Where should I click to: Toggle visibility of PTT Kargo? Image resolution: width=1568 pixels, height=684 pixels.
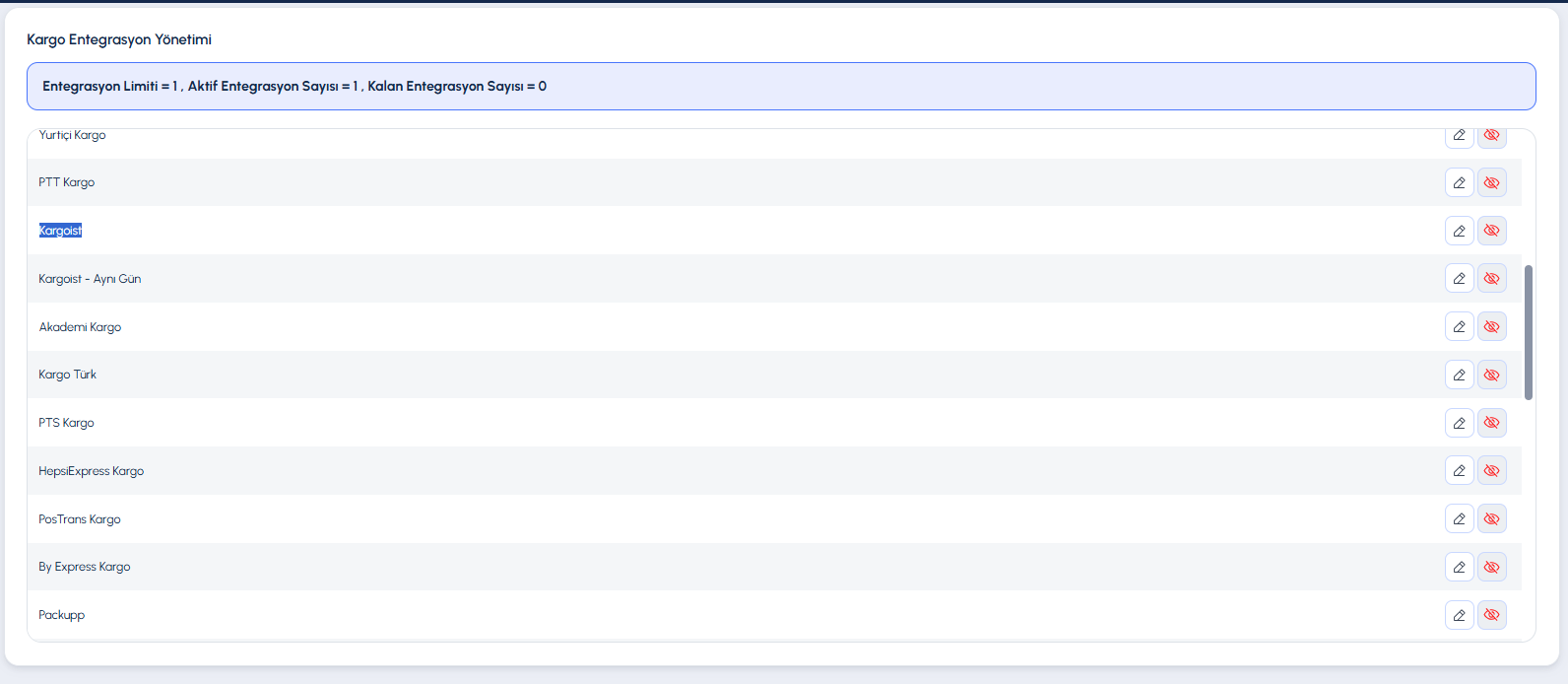(x=1492, y=182)
